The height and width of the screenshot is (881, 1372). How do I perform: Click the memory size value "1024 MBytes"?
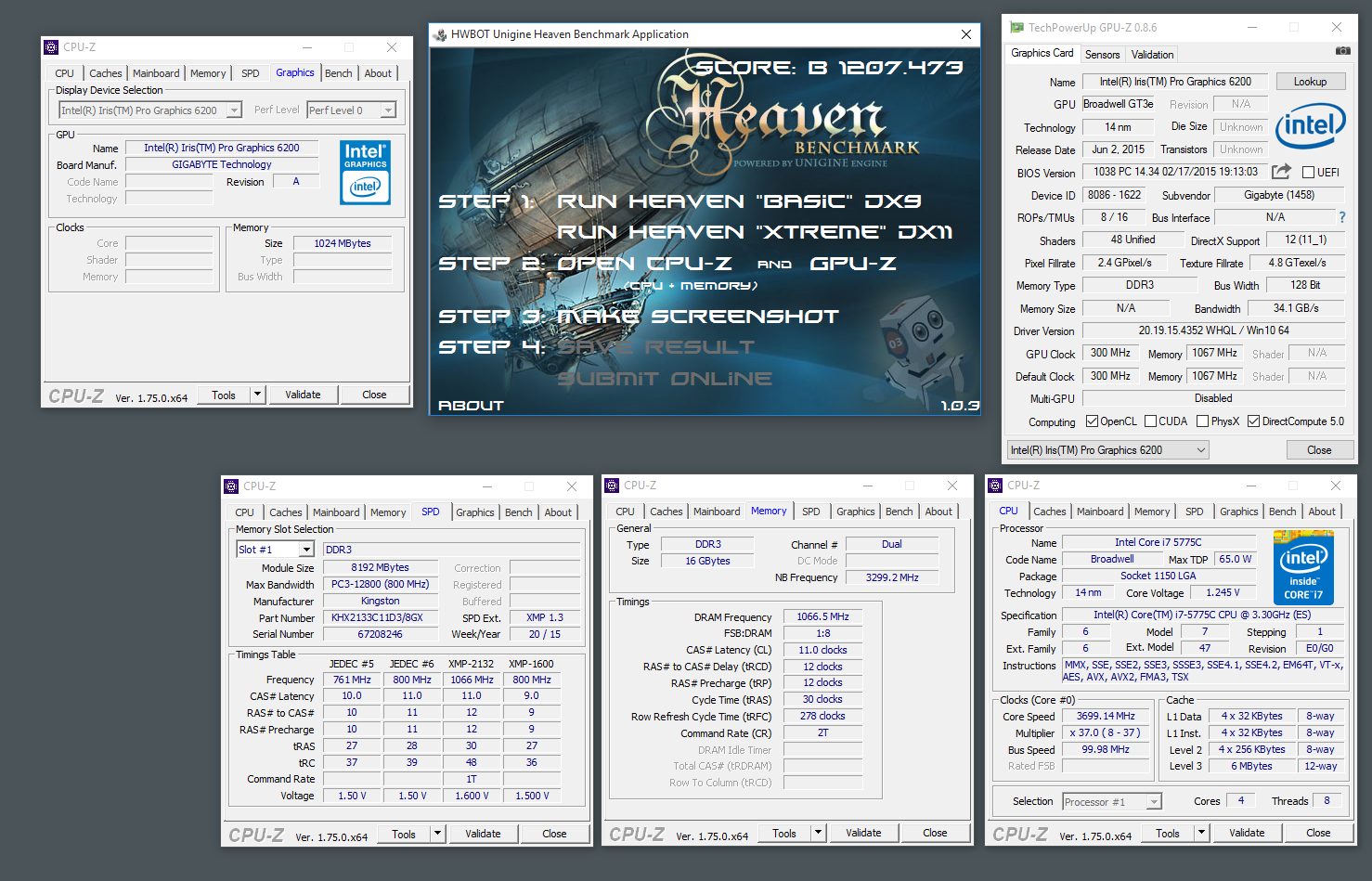(343, 243)
